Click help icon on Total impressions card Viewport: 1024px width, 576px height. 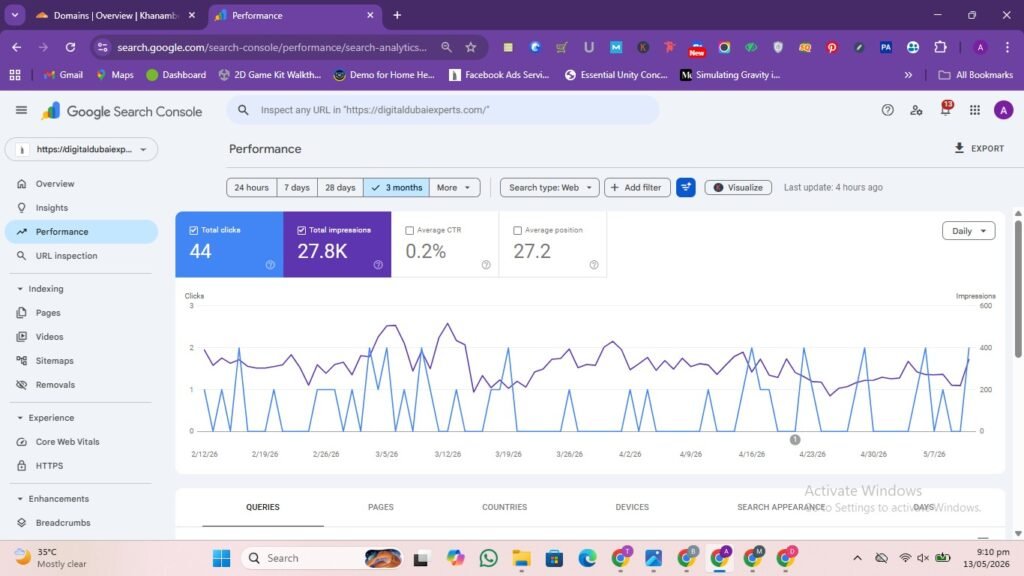(x=378, y=264)
